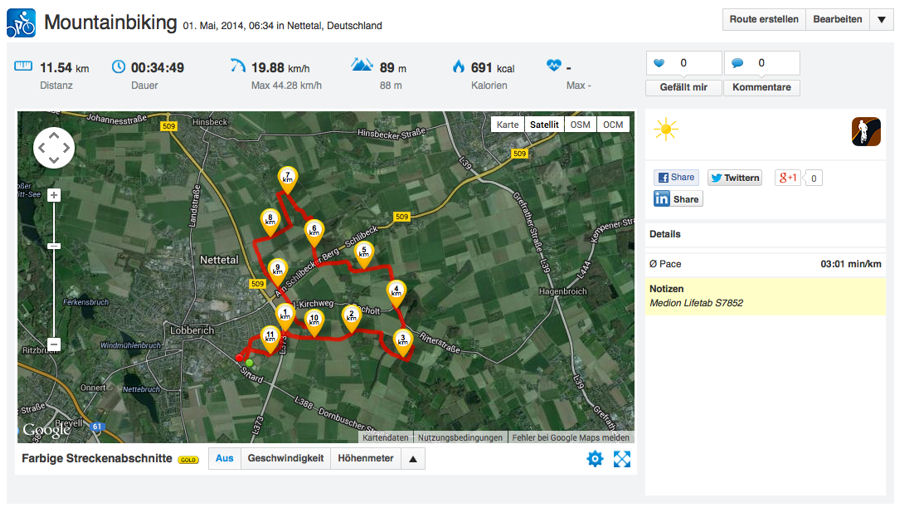Click the map pan control

click(x=54, y=147)
